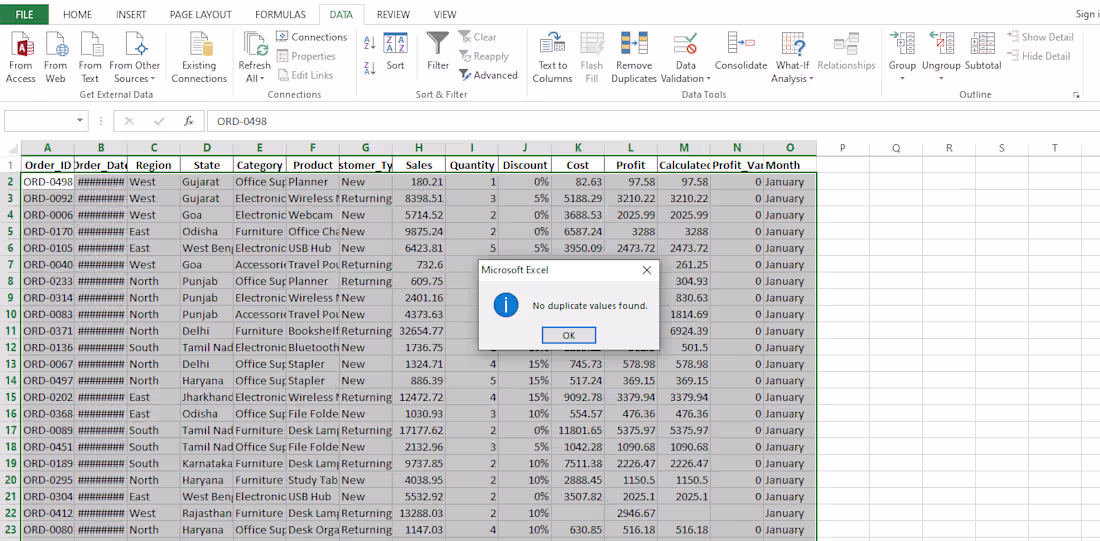This screenshot has height=541, width=1100.
Task: Click the Rajasthan state cell
Action: point(207,513)
